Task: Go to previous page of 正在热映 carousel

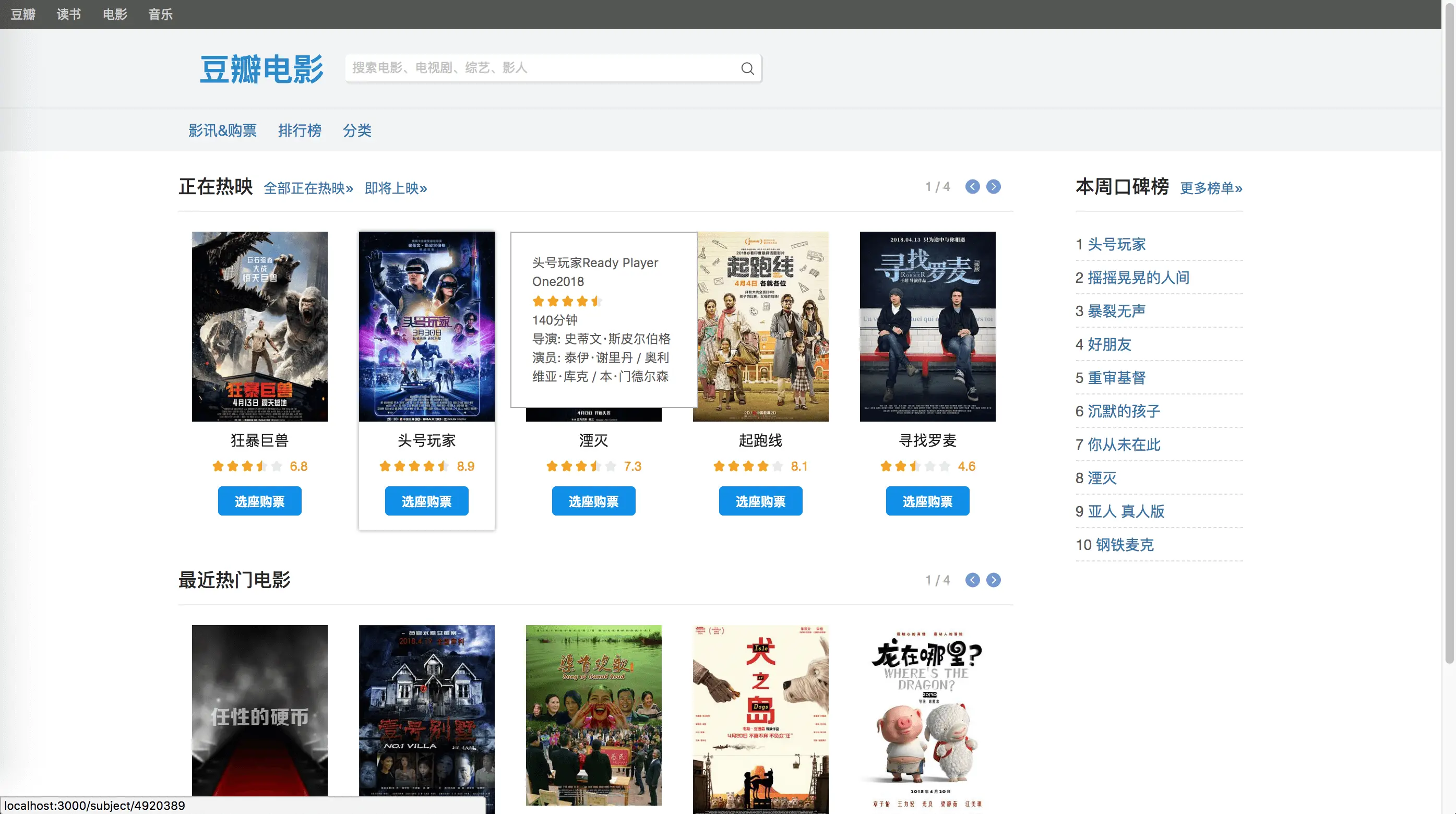Action: point(972,187)
